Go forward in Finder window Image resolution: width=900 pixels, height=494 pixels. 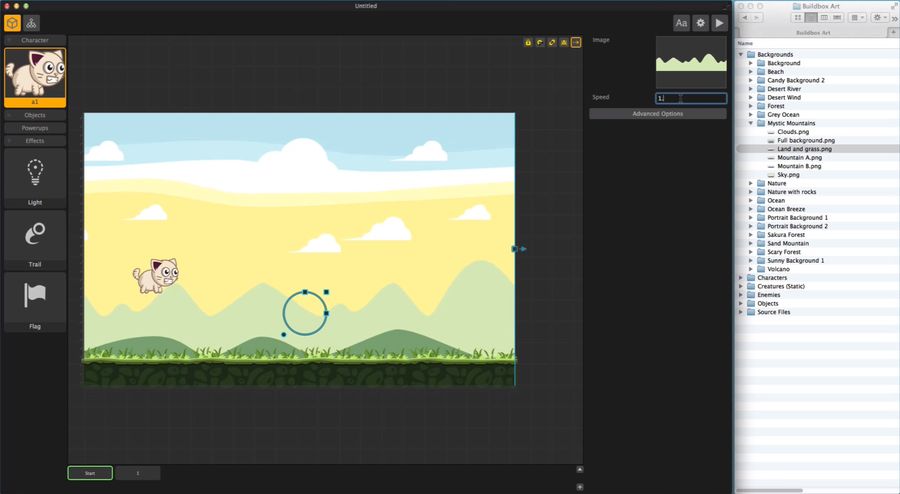pos(758,18)
